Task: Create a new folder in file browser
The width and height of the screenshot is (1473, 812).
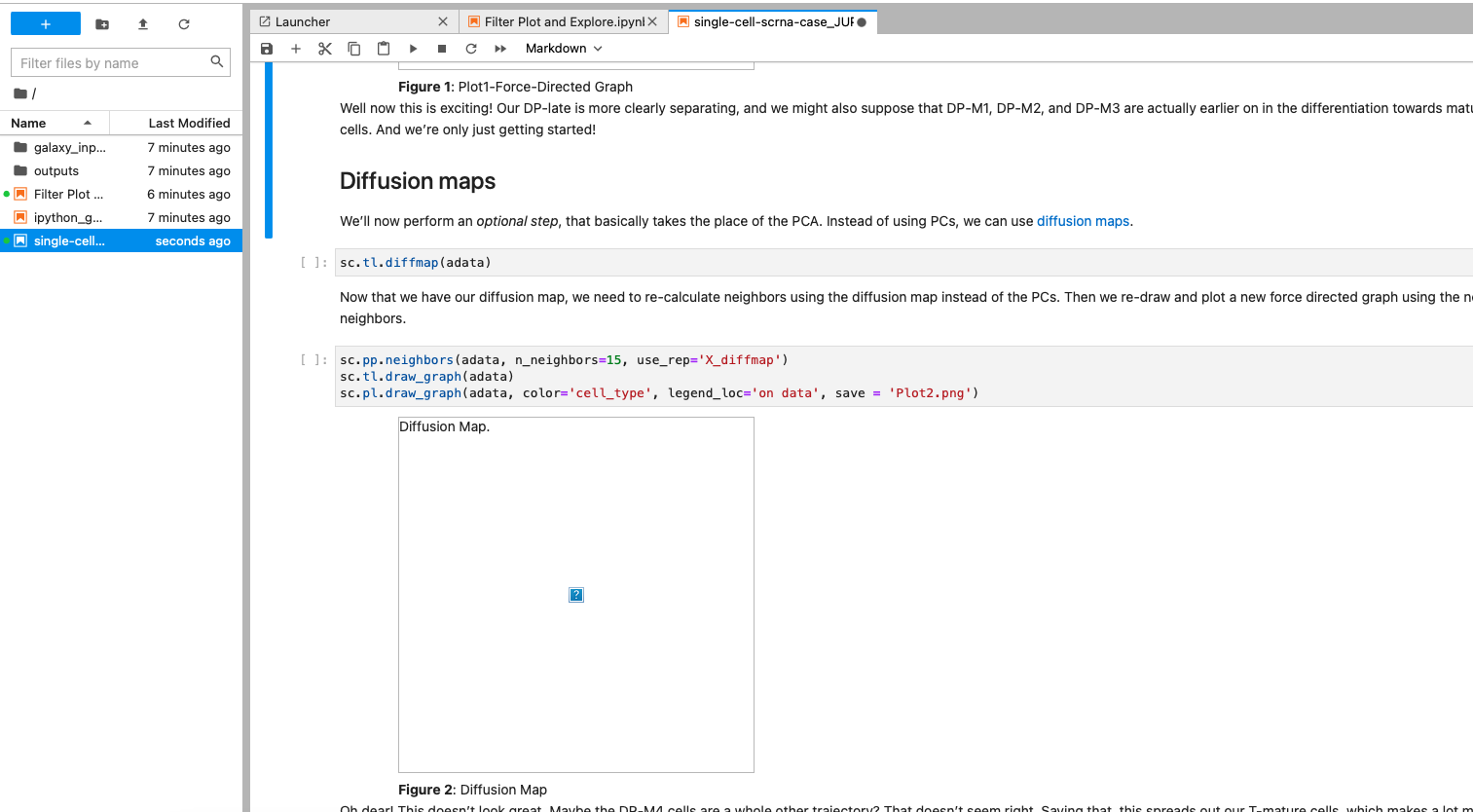Action: [101, 23]
